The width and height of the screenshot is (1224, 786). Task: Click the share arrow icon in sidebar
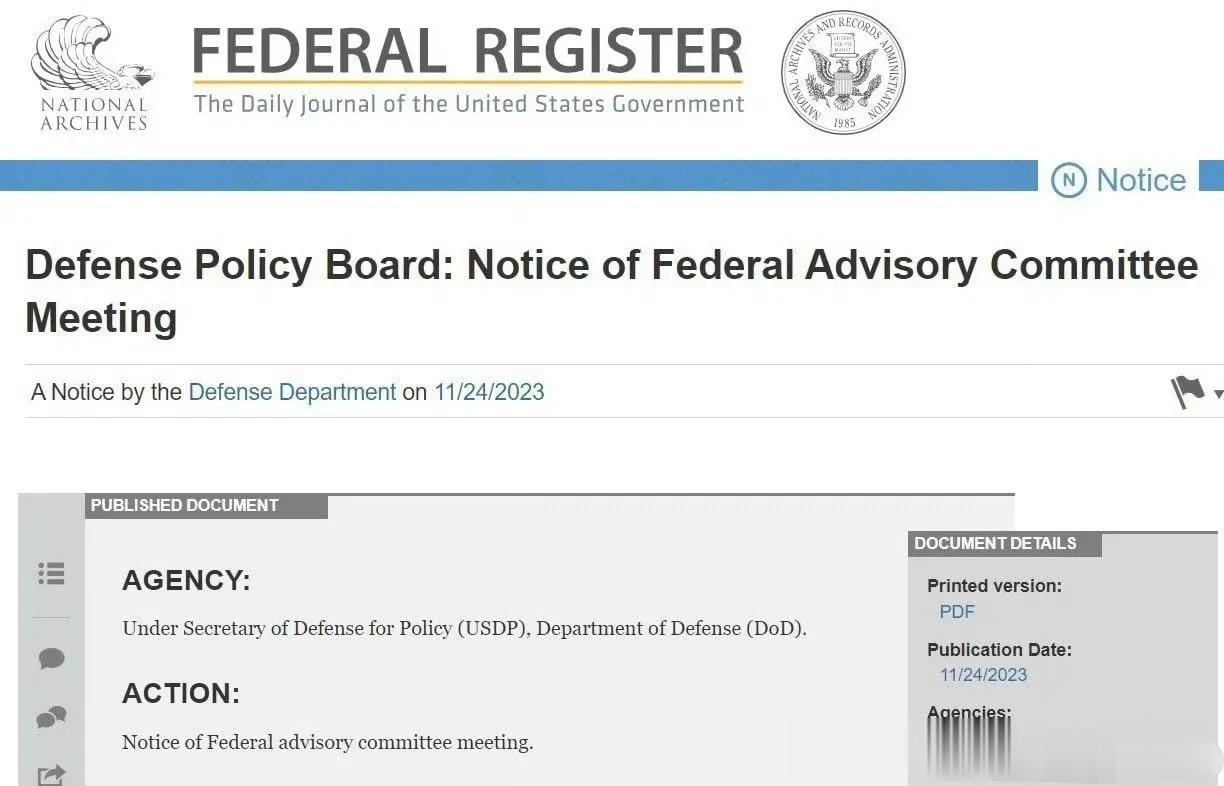pyautogui.click(x=51, y=775)
